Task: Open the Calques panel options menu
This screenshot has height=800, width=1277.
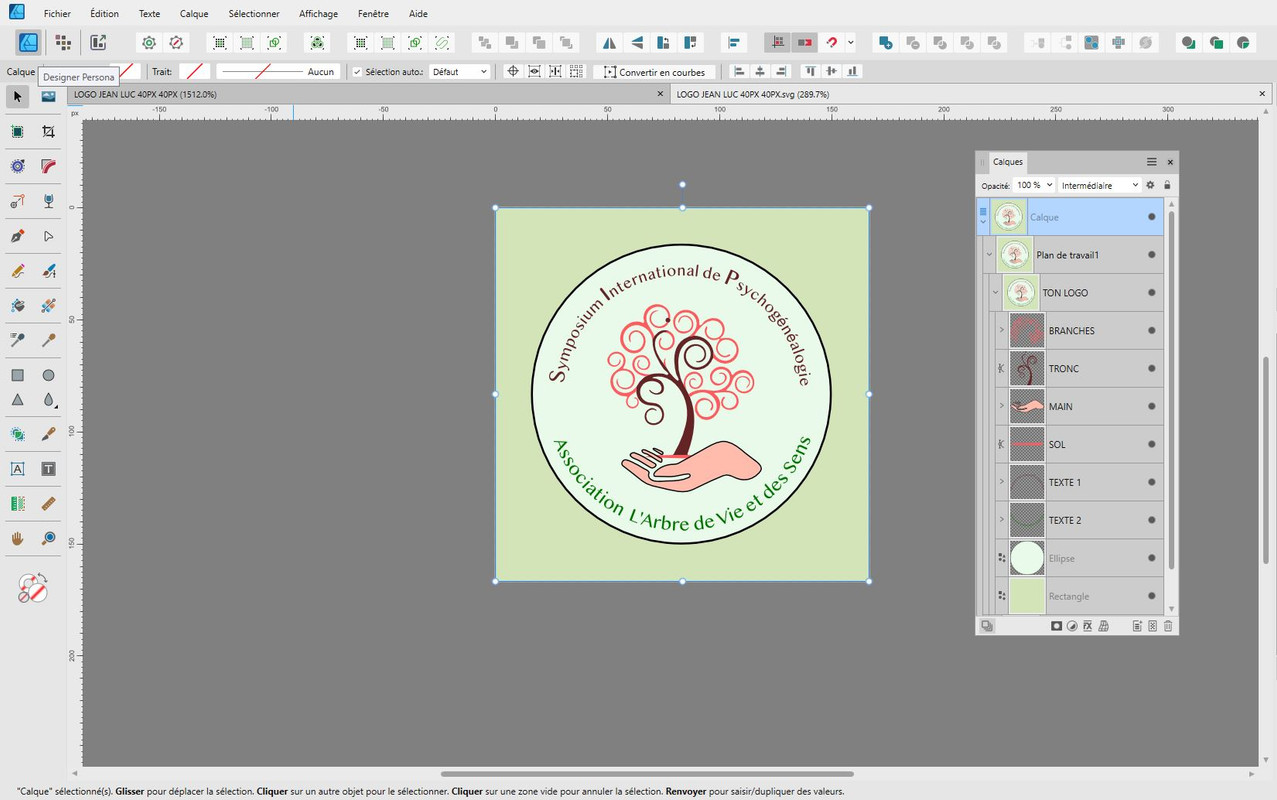Action: tap(1151, 162)
